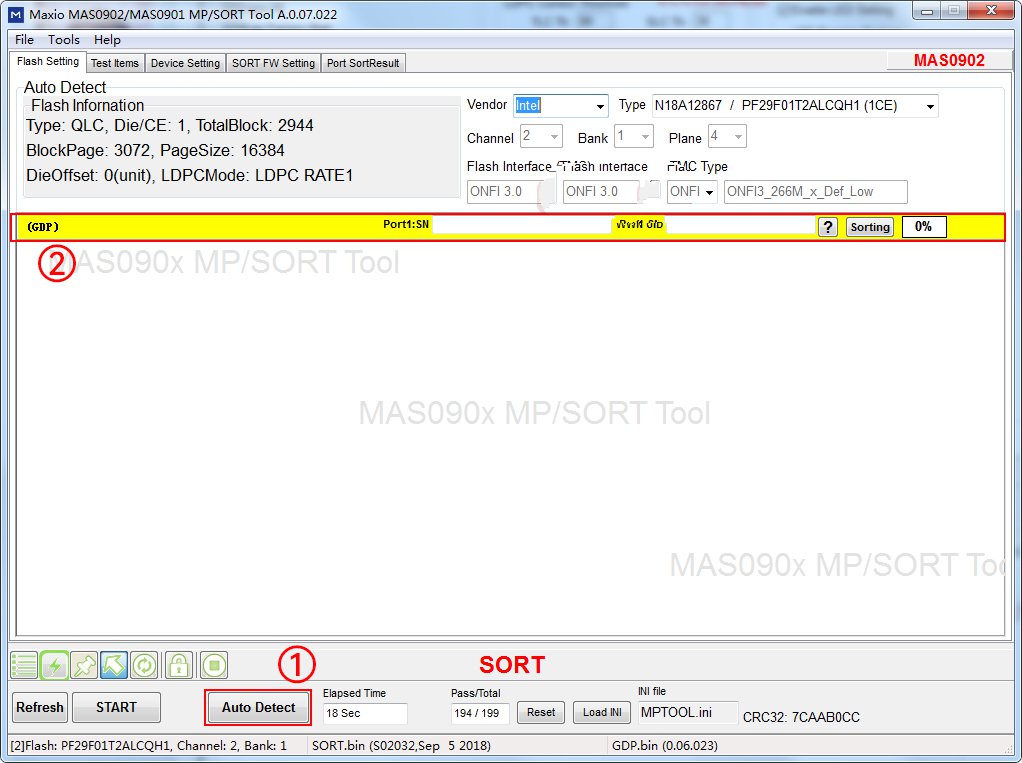
Task: Open the Tools menu
Action: [x=63, y=39]
